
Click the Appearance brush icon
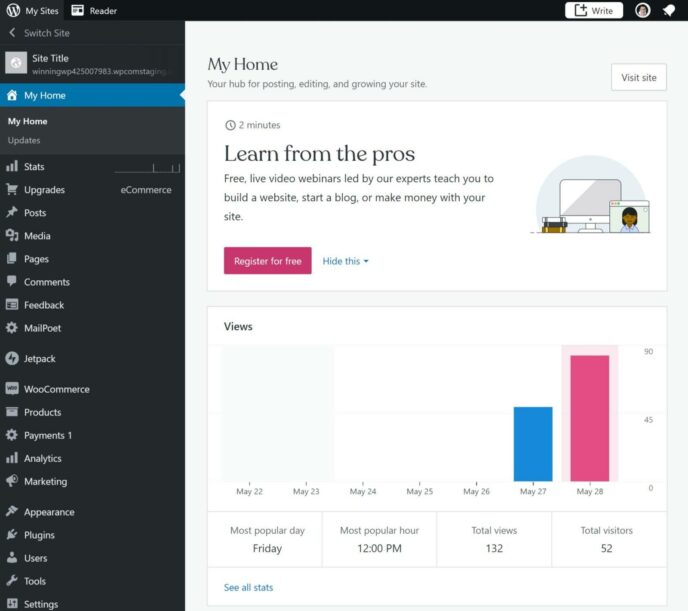12,511
